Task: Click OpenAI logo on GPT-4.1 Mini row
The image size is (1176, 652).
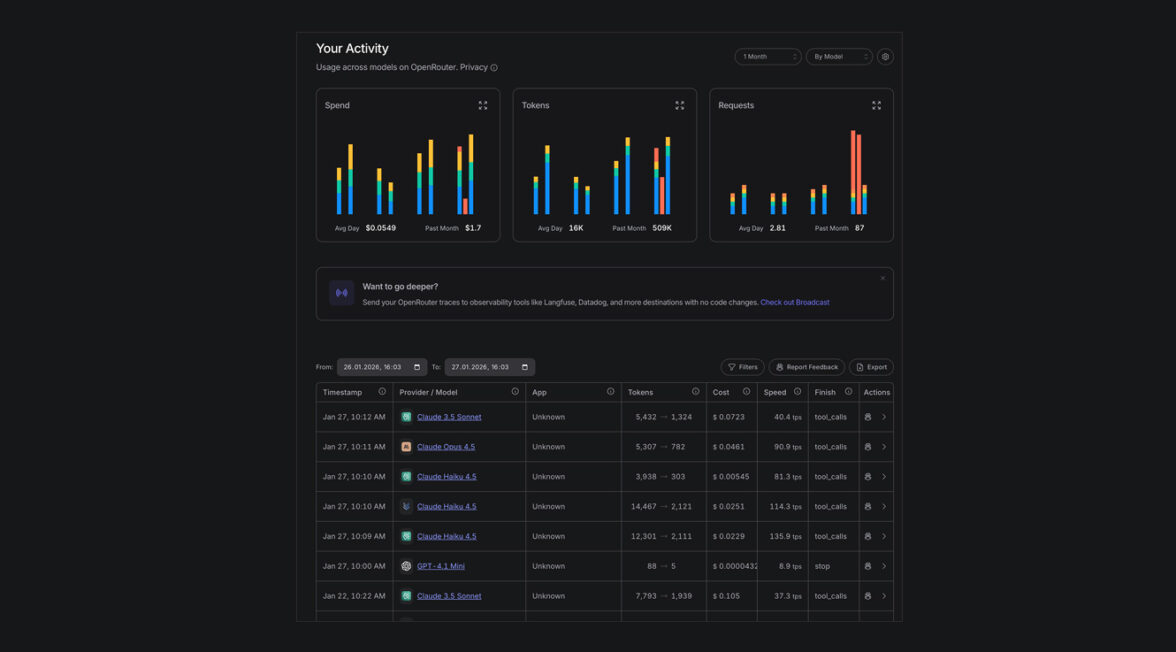Action: 406,566
